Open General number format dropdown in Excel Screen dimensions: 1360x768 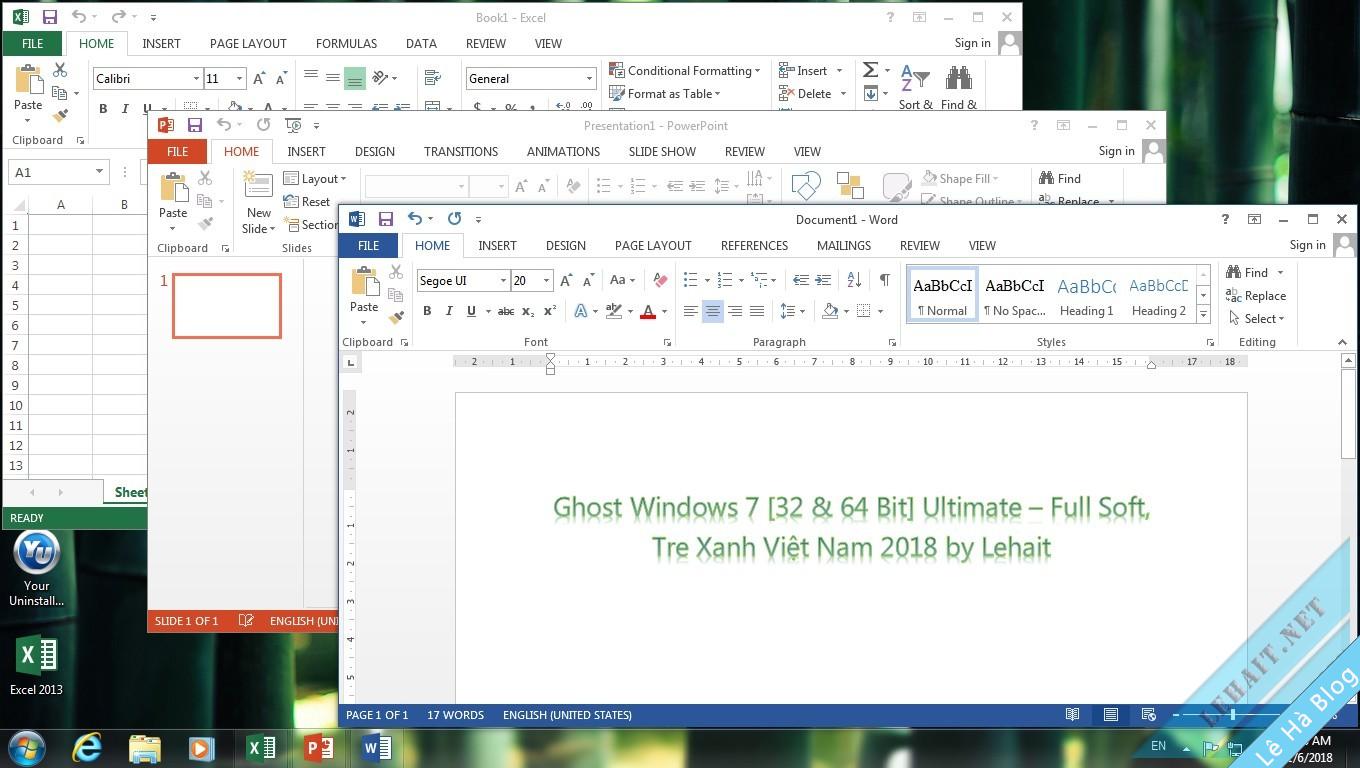click(589, 78)
